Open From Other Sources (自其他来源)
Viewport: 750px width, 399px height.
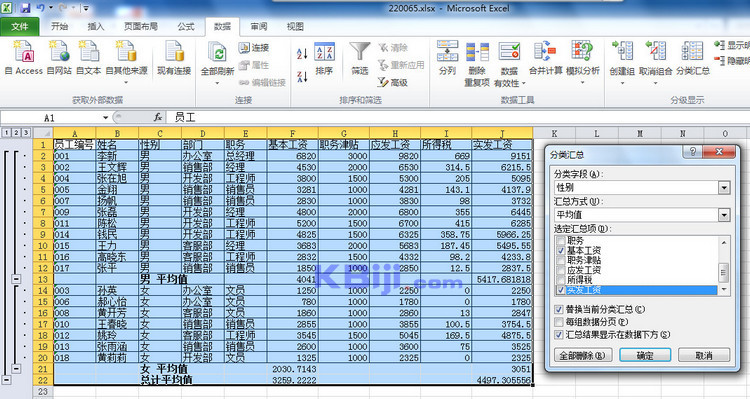tap(126, 61)
